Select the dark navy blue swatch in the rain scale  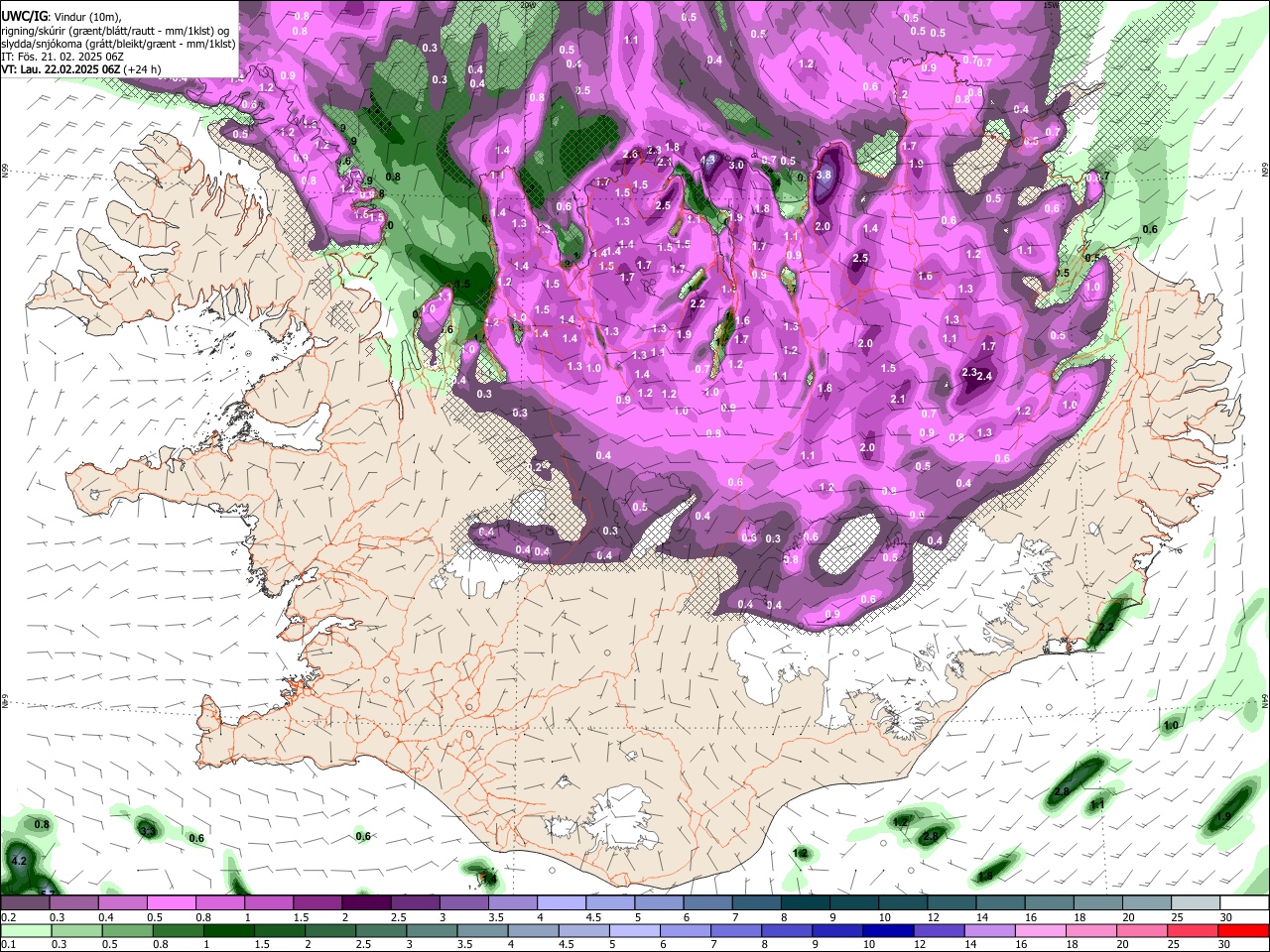(886, 931)
